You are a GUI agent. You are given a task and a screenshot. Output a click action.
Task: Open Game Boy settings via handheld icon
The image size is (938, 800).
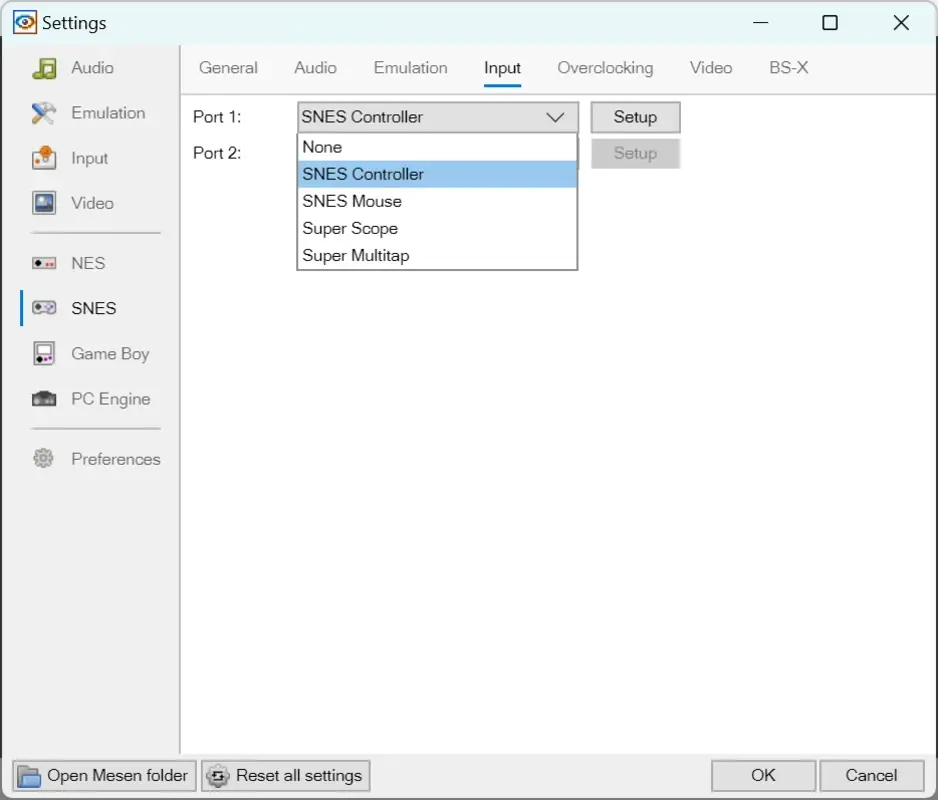[44, 353]
